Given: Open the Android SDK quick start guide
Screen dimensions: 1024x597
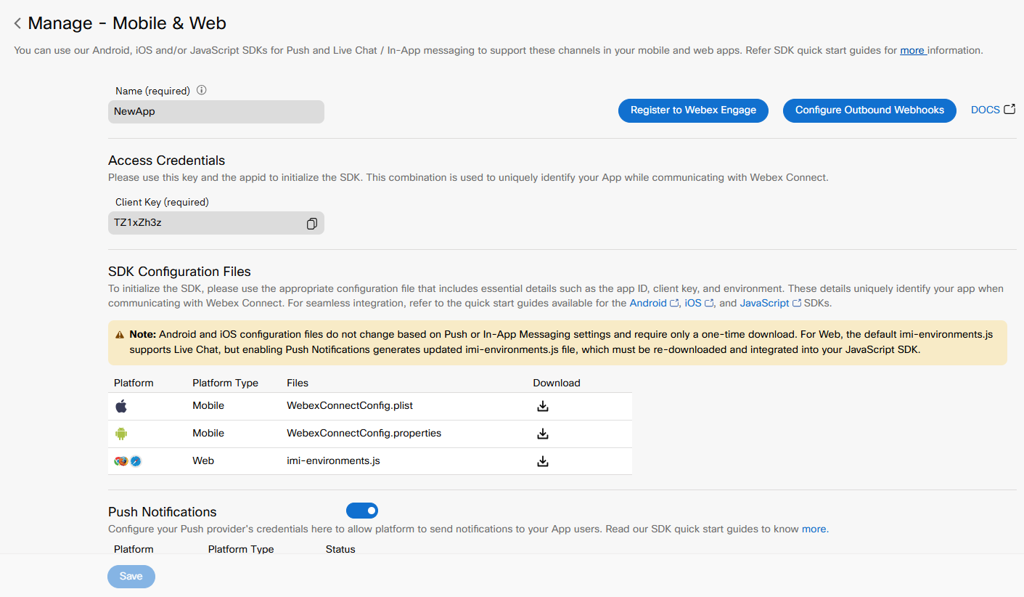Looking at the screenshot, I should pyautogui.click(x=651, y=302).
